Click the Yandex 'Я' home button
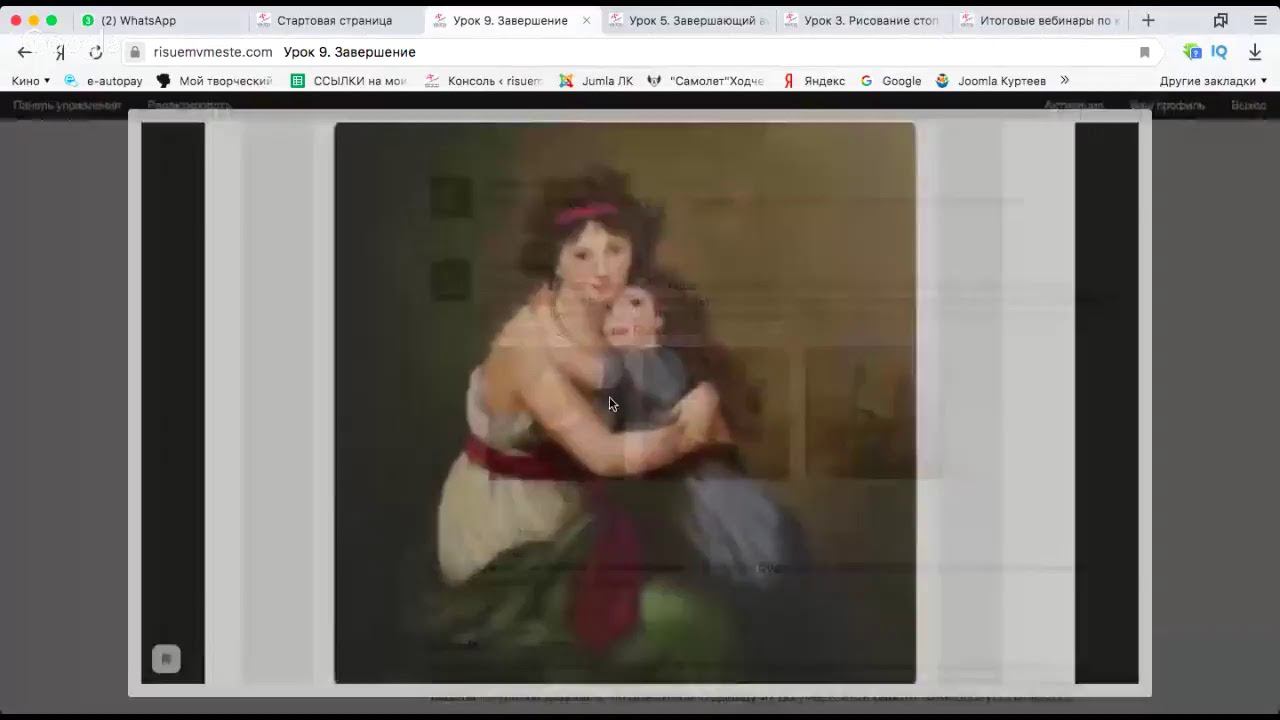1280x720 pixels. 60,52
